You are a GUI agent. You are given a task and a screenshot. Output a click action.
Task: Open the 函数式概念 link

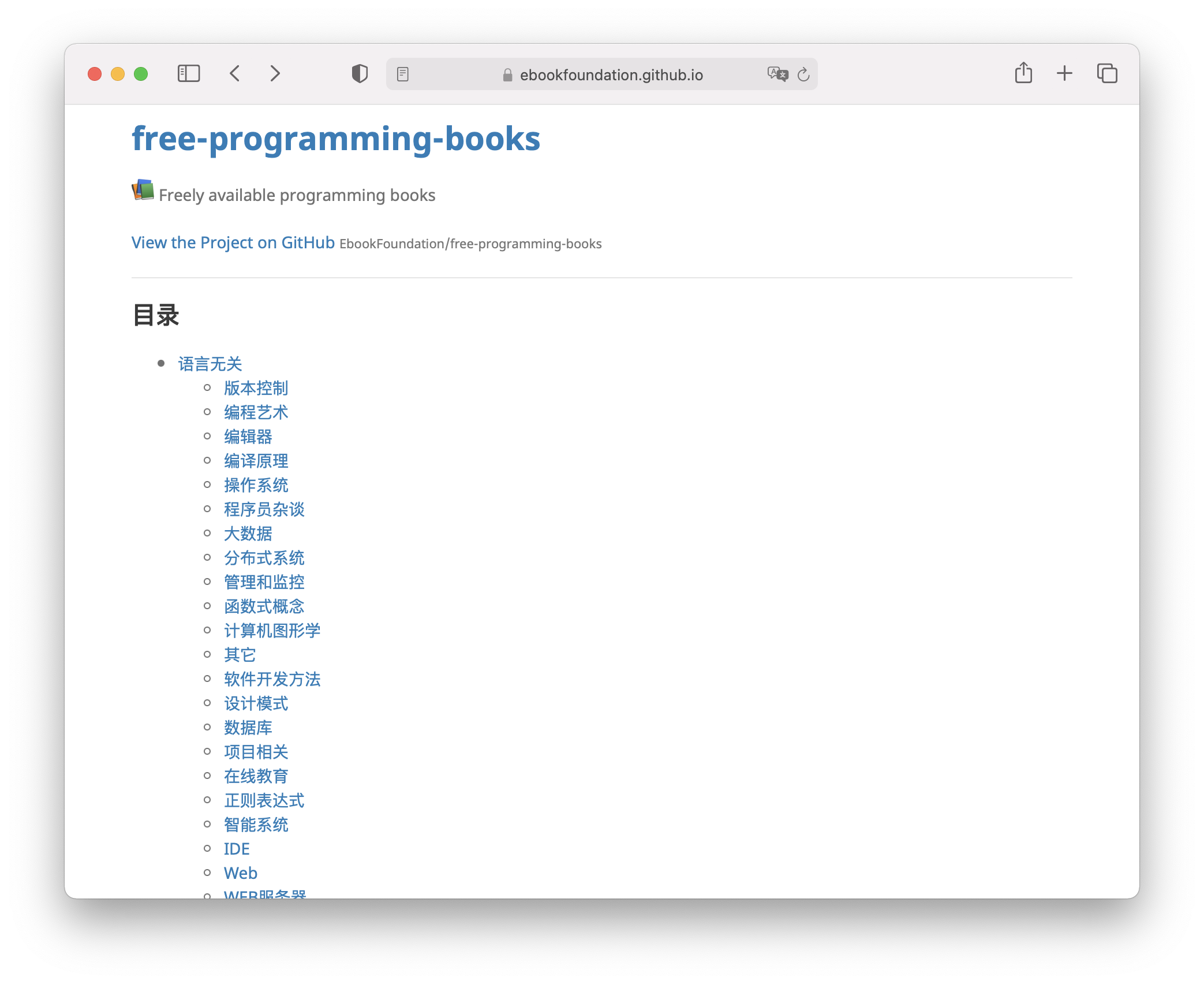click(x=264, y=606)
